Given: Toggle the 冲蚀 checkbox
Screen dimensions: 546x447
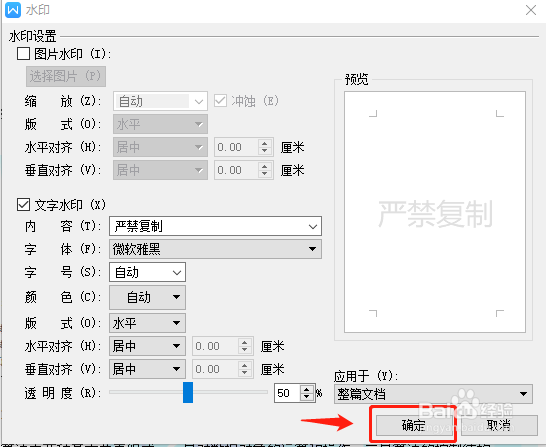Looking at the screenshot, I should click(x=220, y=101).
